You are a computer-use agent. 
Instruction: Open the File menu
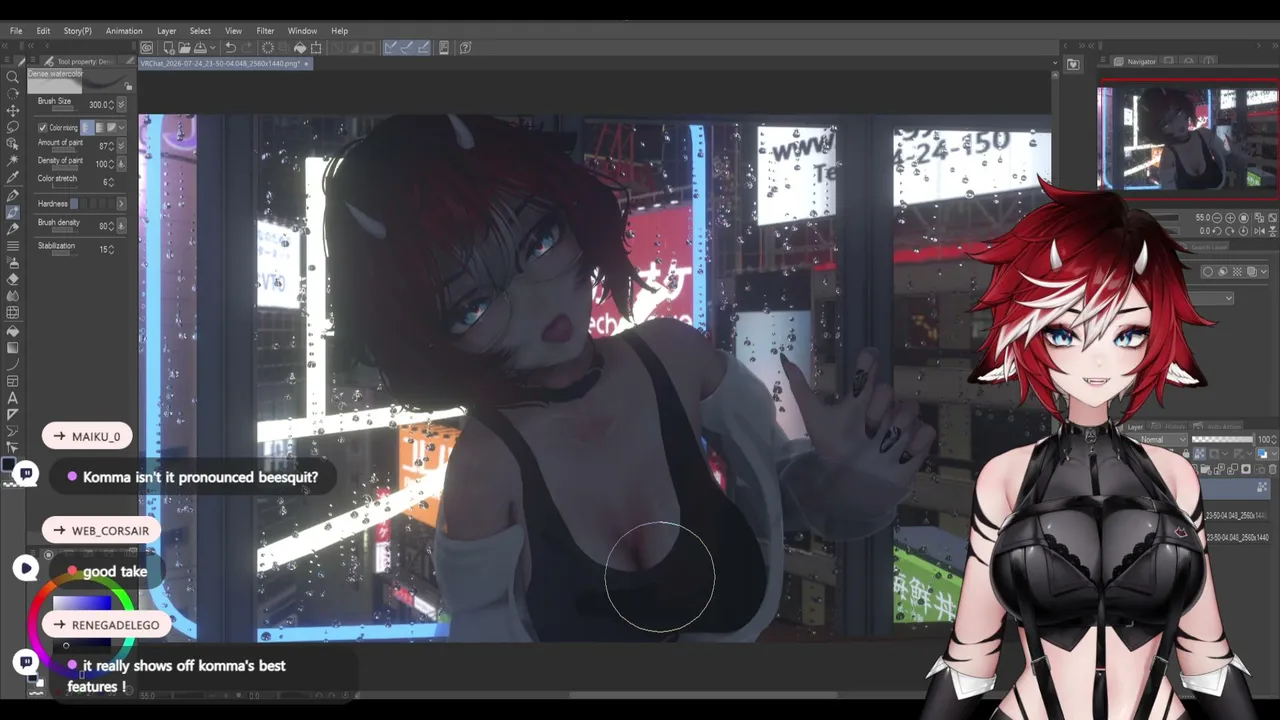click(x=16, y=31)
